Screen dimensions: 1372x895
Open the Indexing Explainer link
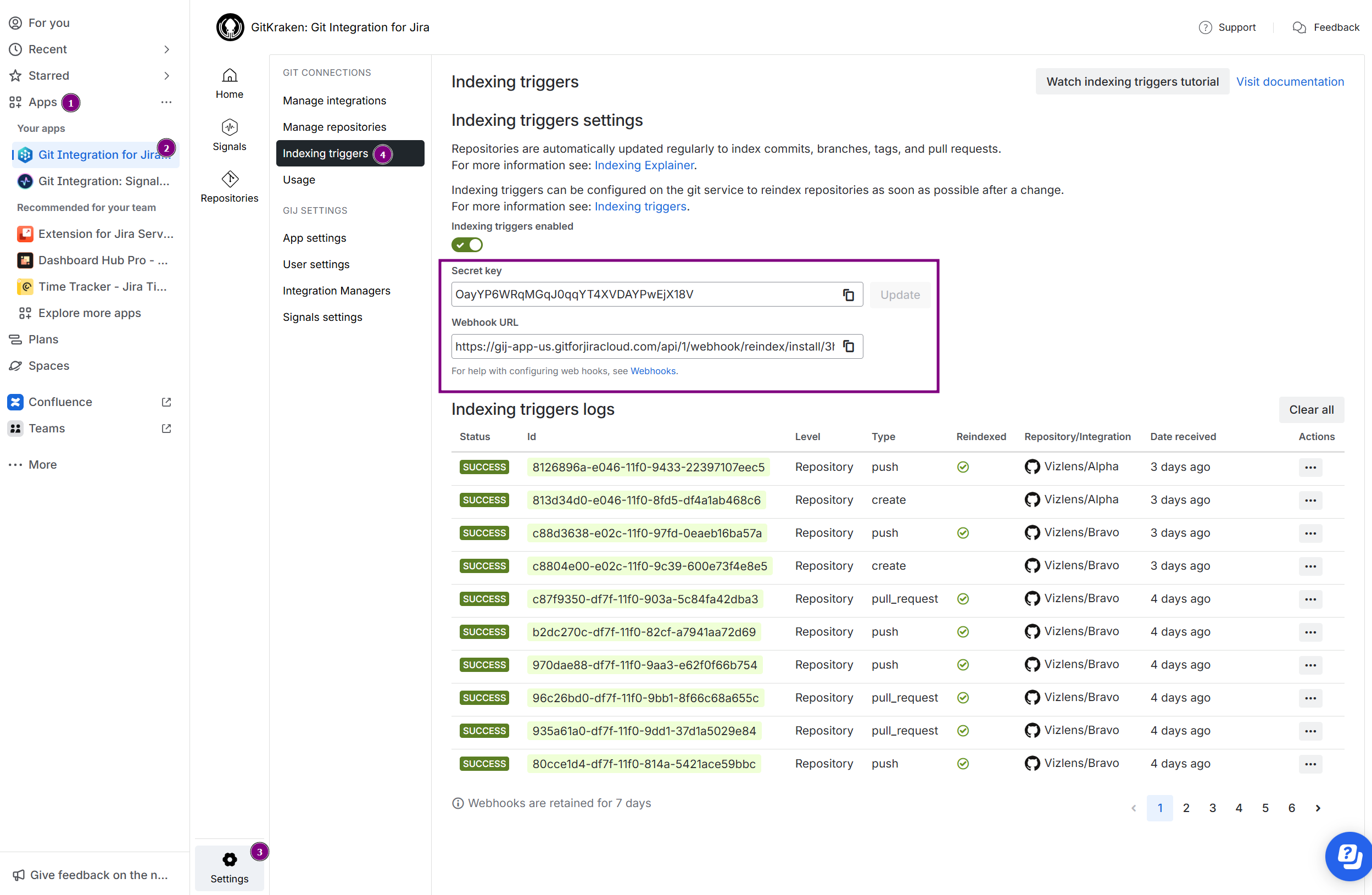[x=644, y=165]
